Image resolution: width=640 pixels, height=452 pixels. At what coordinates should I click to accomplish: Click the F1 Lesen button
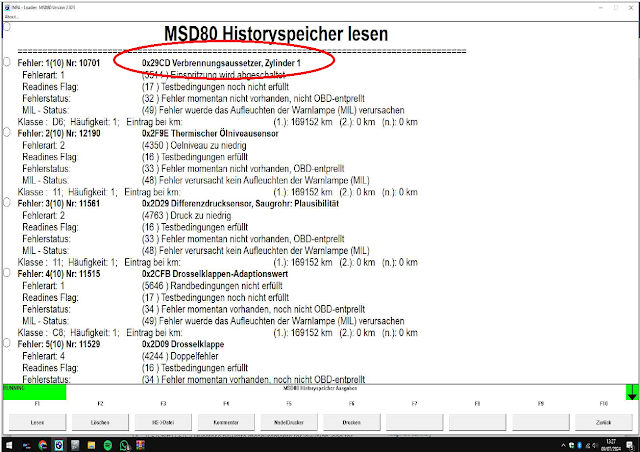(x=38, y=422)
